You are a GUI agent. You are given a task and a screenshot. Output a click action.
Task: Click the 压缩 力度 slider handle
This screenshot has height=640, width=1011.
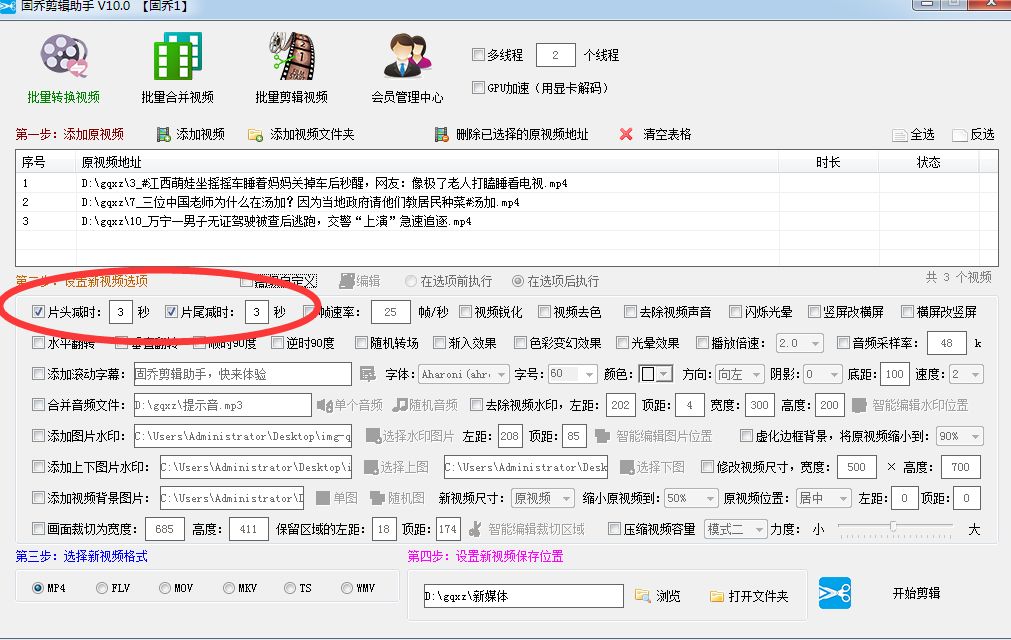(893, 527)
